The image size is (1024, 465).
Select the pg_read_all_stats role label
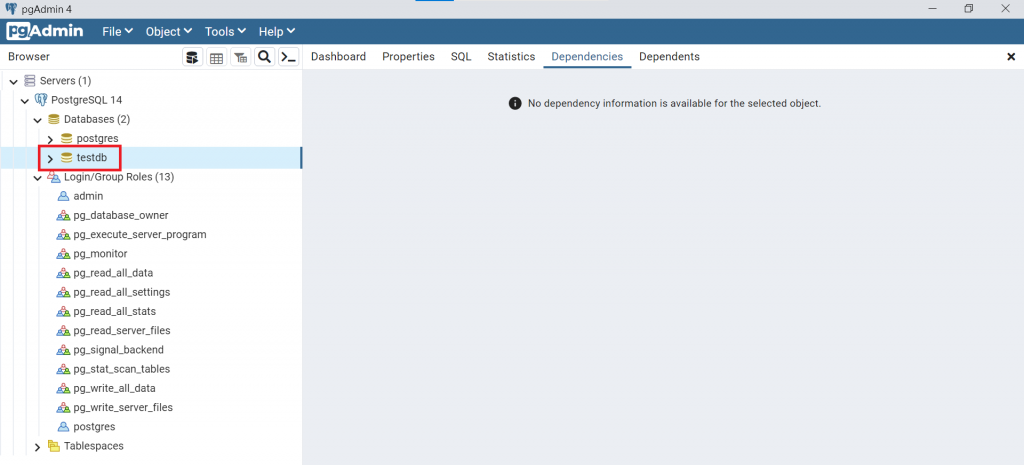pyautogui.click(x=114, y=312)
